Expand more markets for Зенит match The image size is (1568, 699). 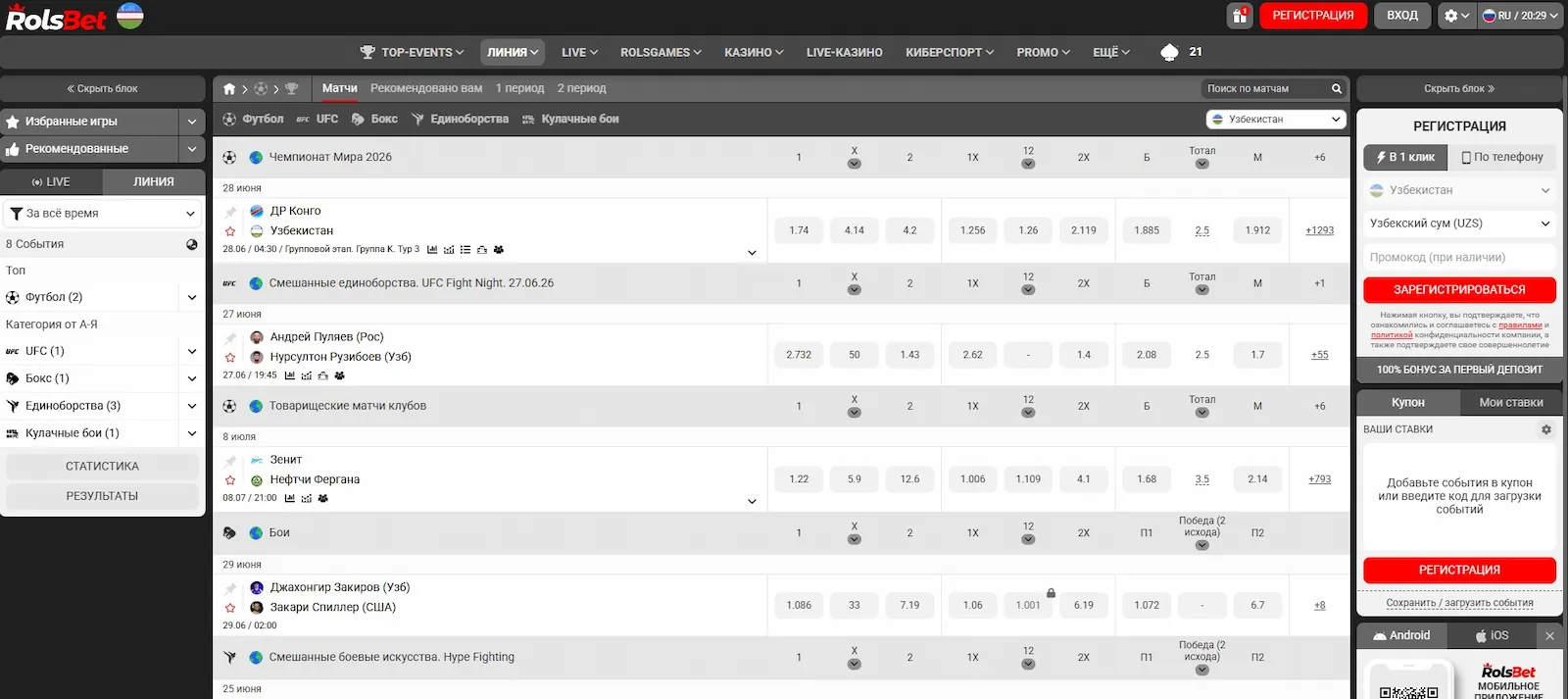[x=752, y=501]
